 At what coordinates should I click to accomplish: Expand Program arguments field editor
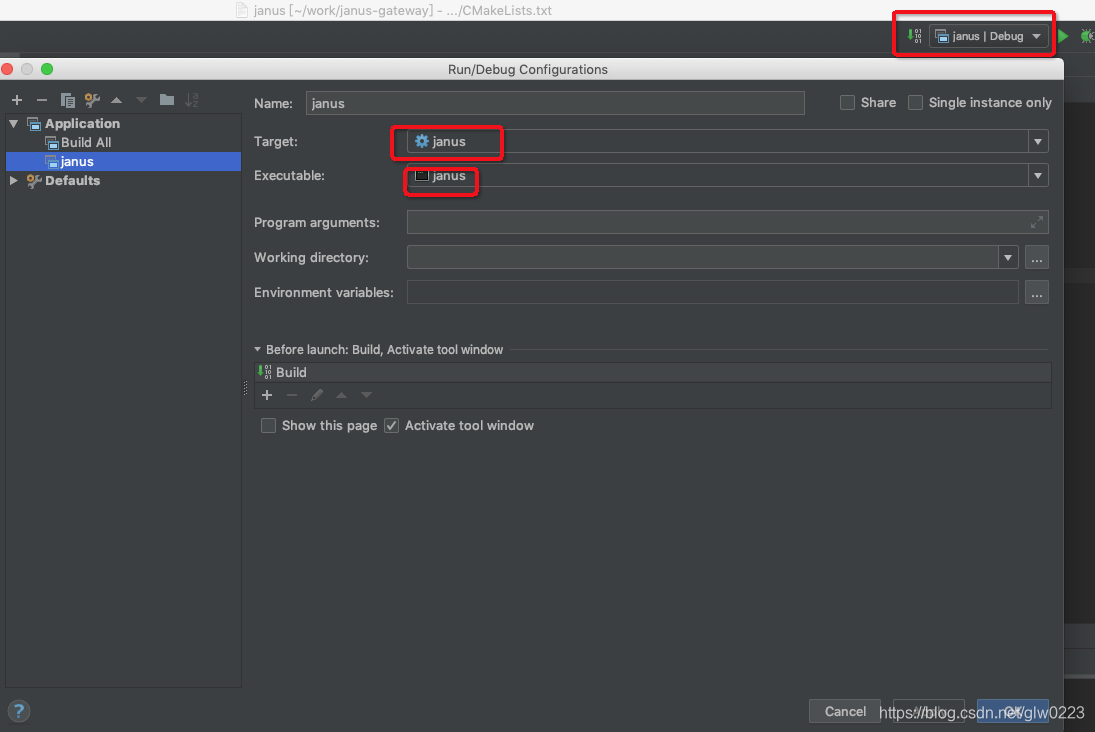tap(1036, 222)
